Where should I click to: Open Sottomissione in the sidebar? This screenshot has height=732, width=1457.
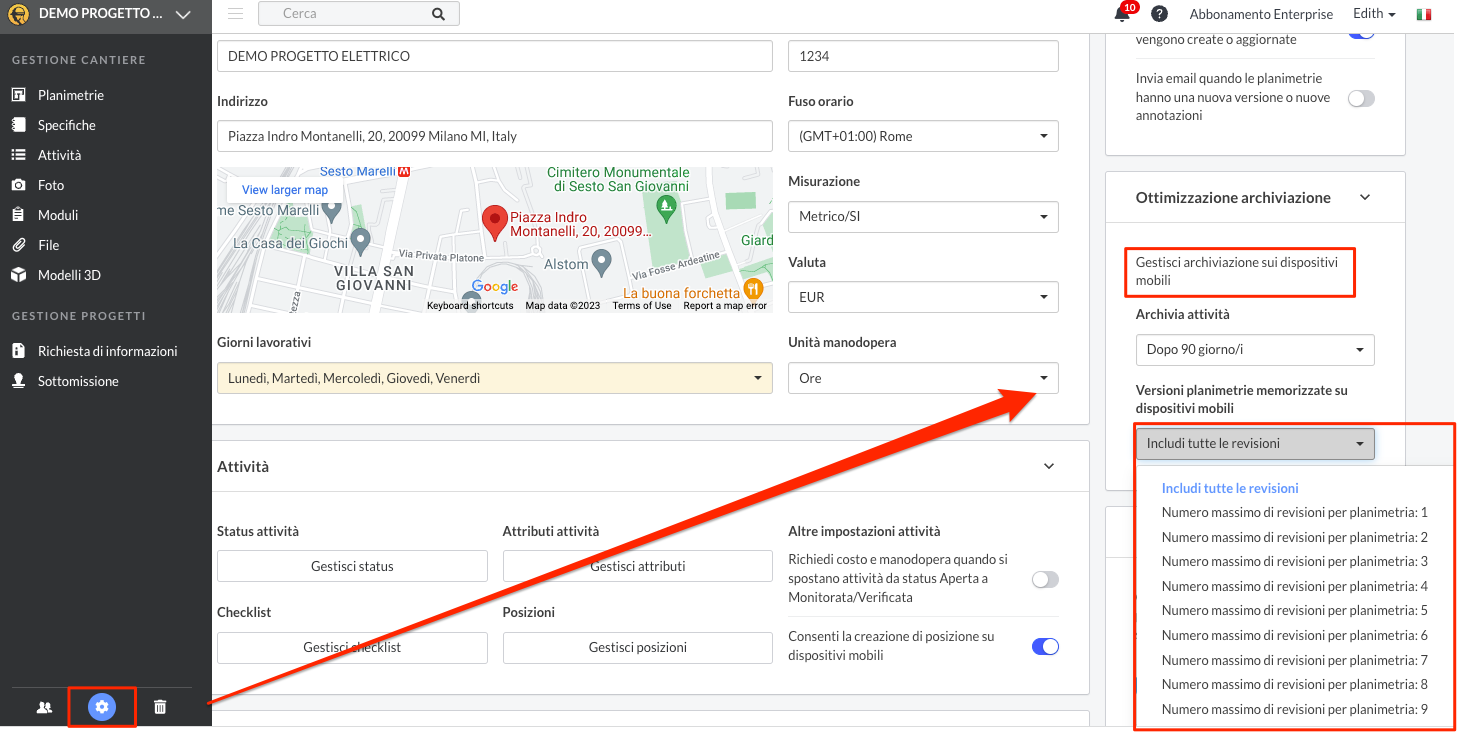(x=78, y=381)
